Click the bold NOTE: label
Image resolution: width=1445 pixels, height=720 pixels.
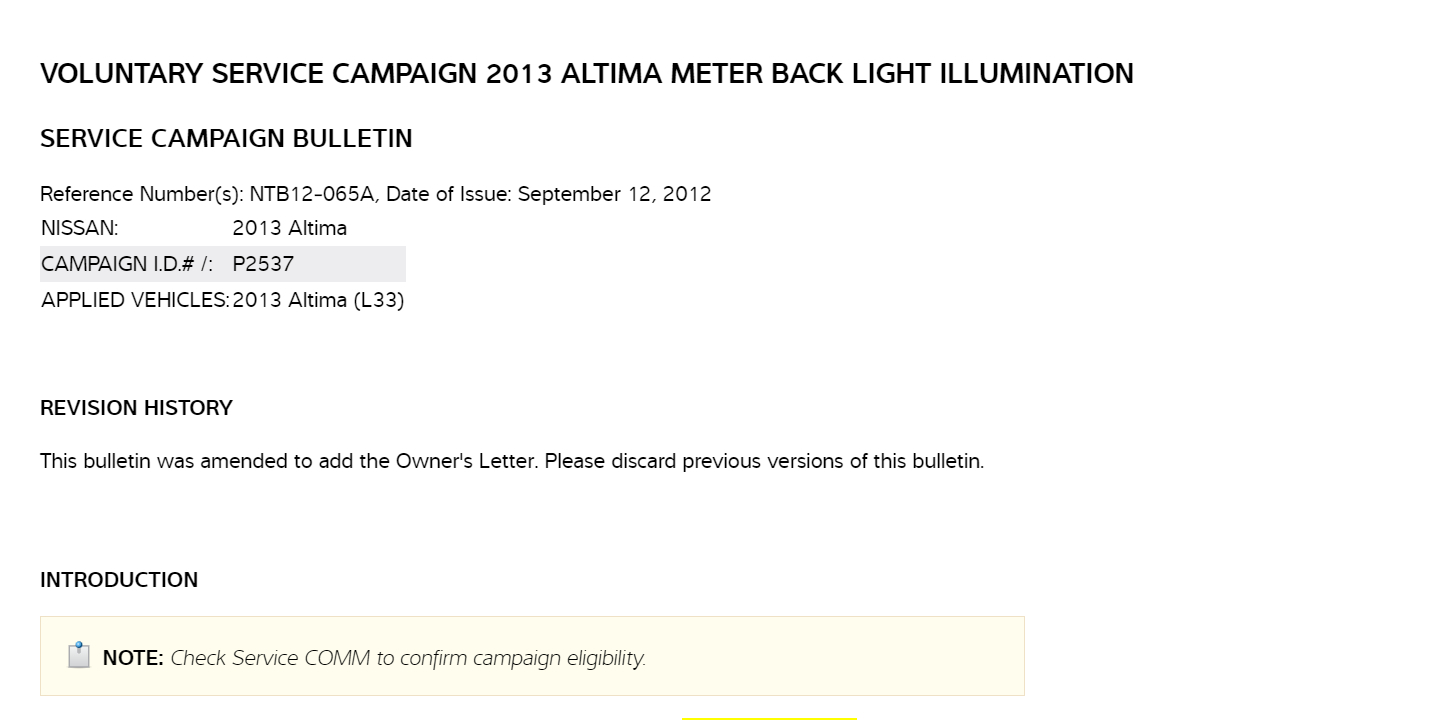(133, 658)
